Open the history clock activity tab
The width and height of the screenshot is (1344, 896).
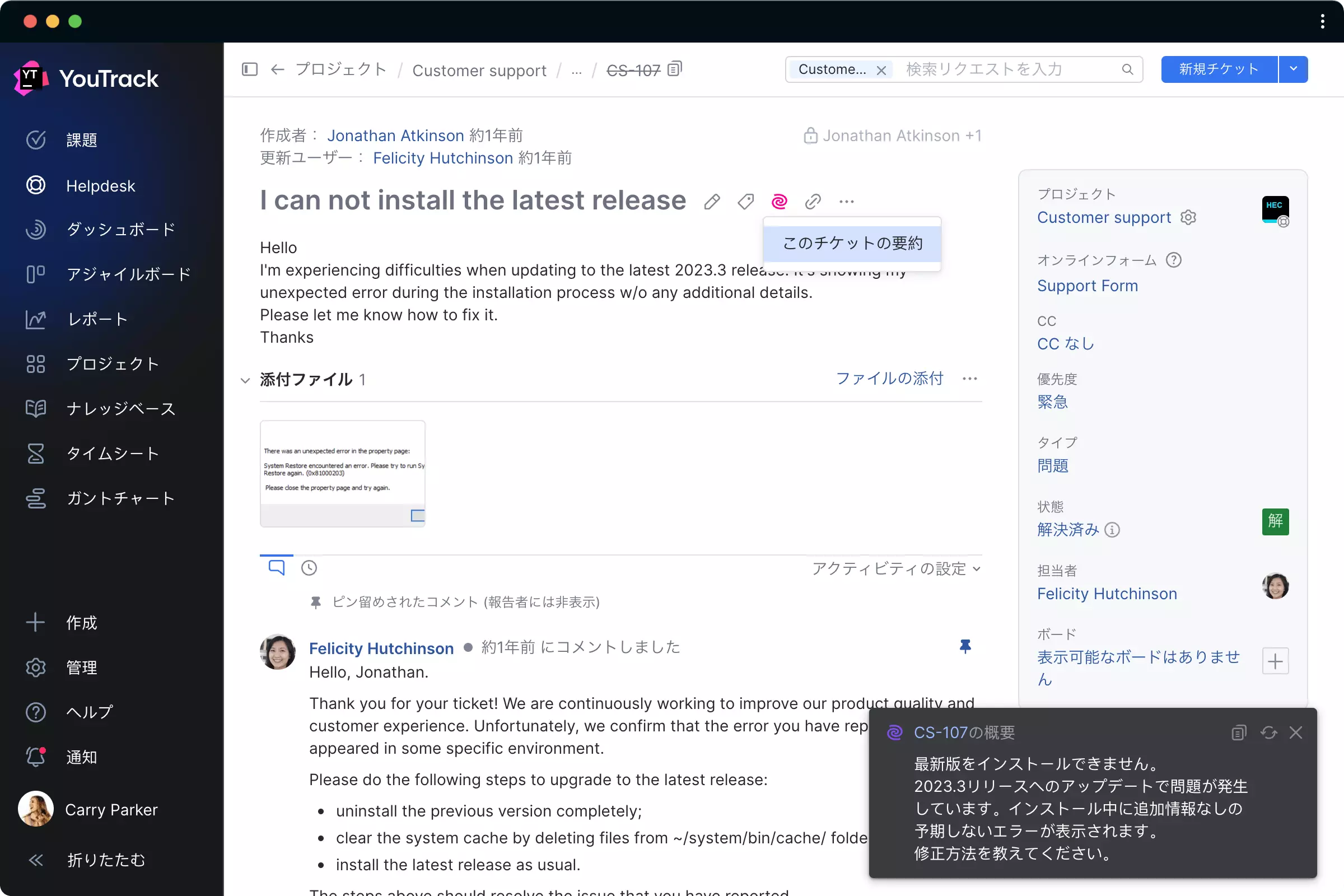[x=309, y=568]
